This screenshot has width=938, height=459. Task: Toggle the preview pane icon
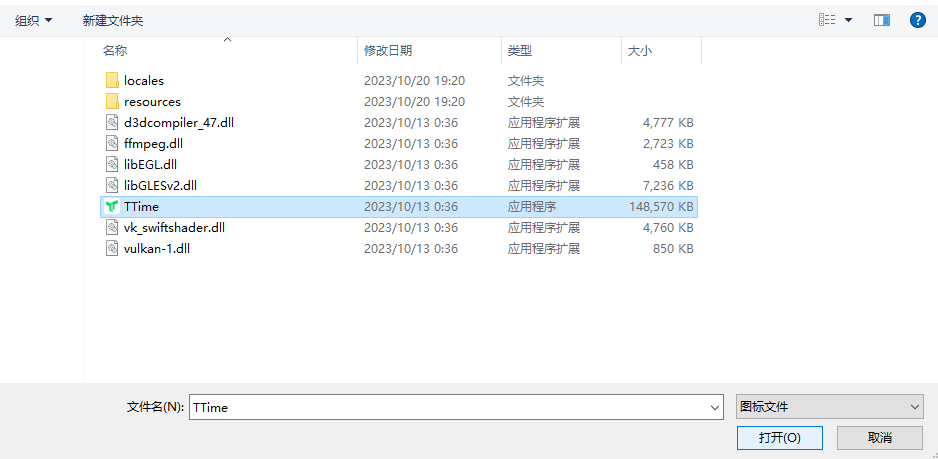point(882,20)
